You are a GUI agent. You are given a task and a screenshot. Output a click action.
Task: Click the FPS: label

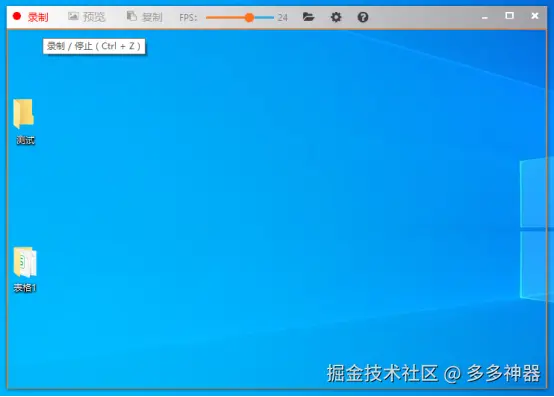188,17
